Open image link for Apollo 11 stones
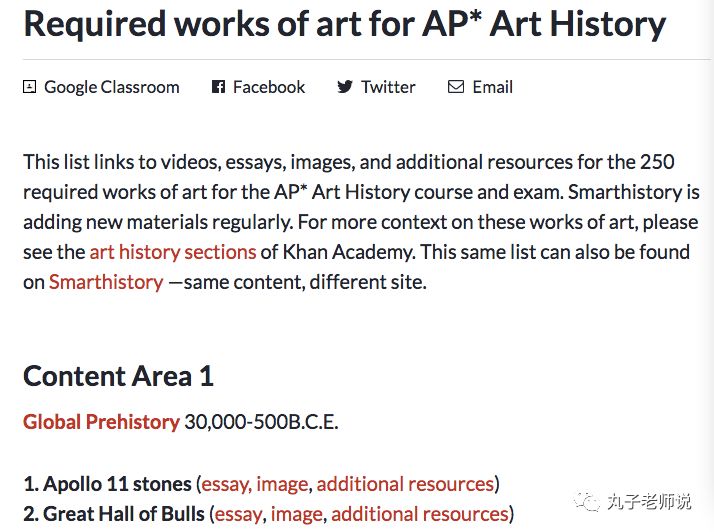 tap(282, 484)
